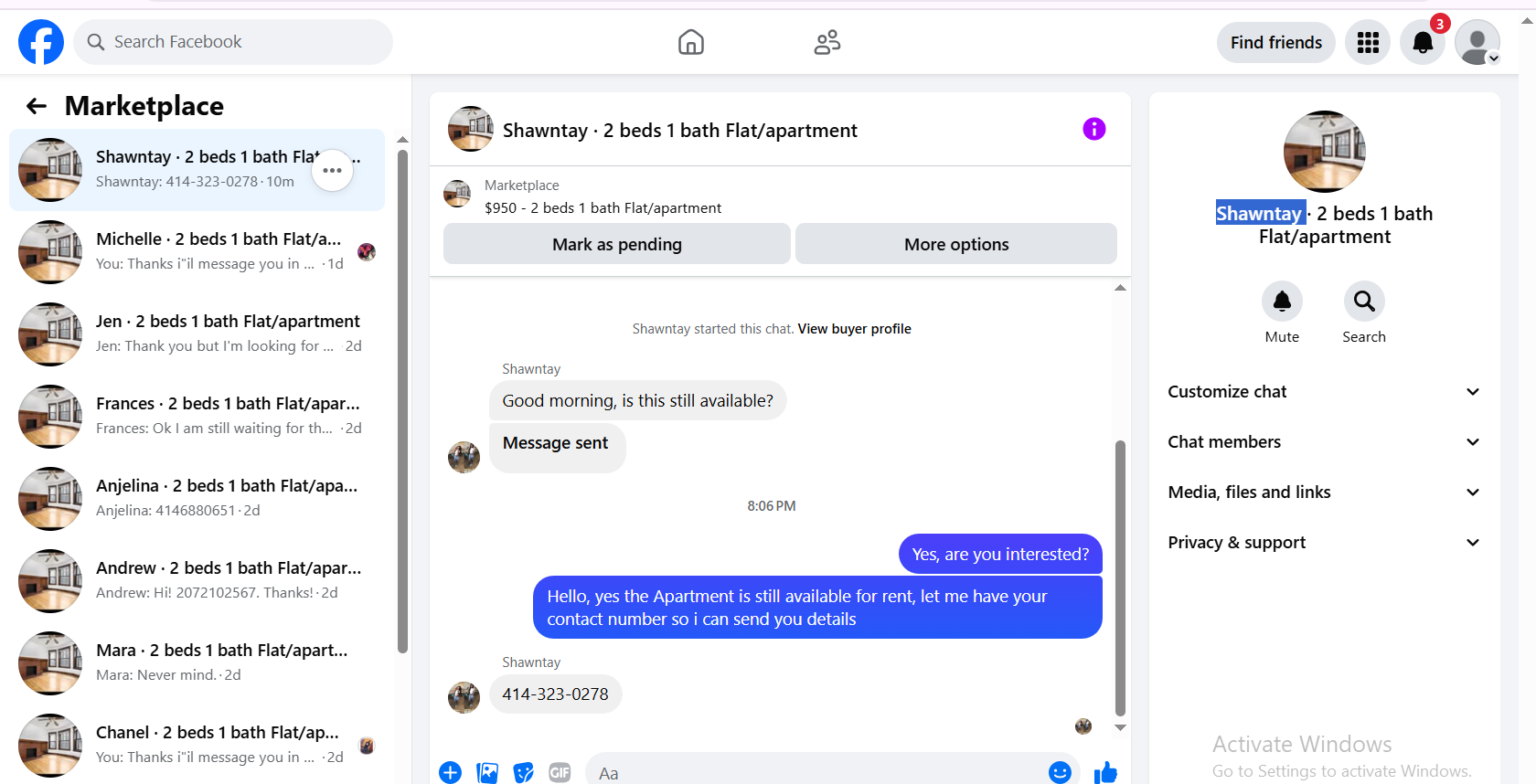Image resolution: width=1536 pixels, height=784 pixels.
Task: Open Andrew's conversation in the list
Action: point(197,581)
